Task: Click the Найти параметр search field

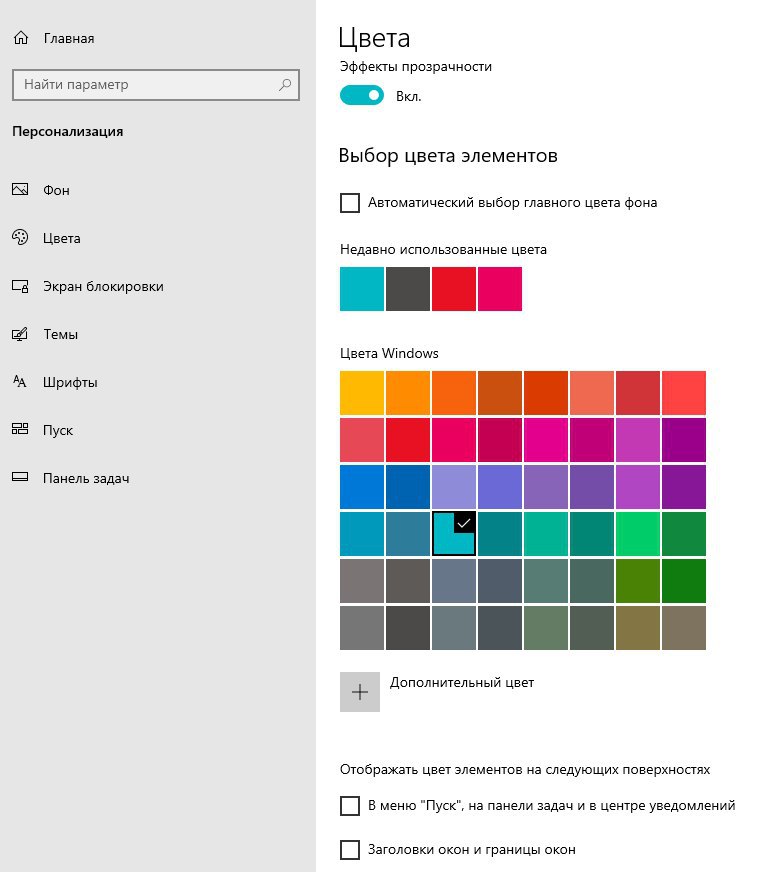Action: point(156,85)
